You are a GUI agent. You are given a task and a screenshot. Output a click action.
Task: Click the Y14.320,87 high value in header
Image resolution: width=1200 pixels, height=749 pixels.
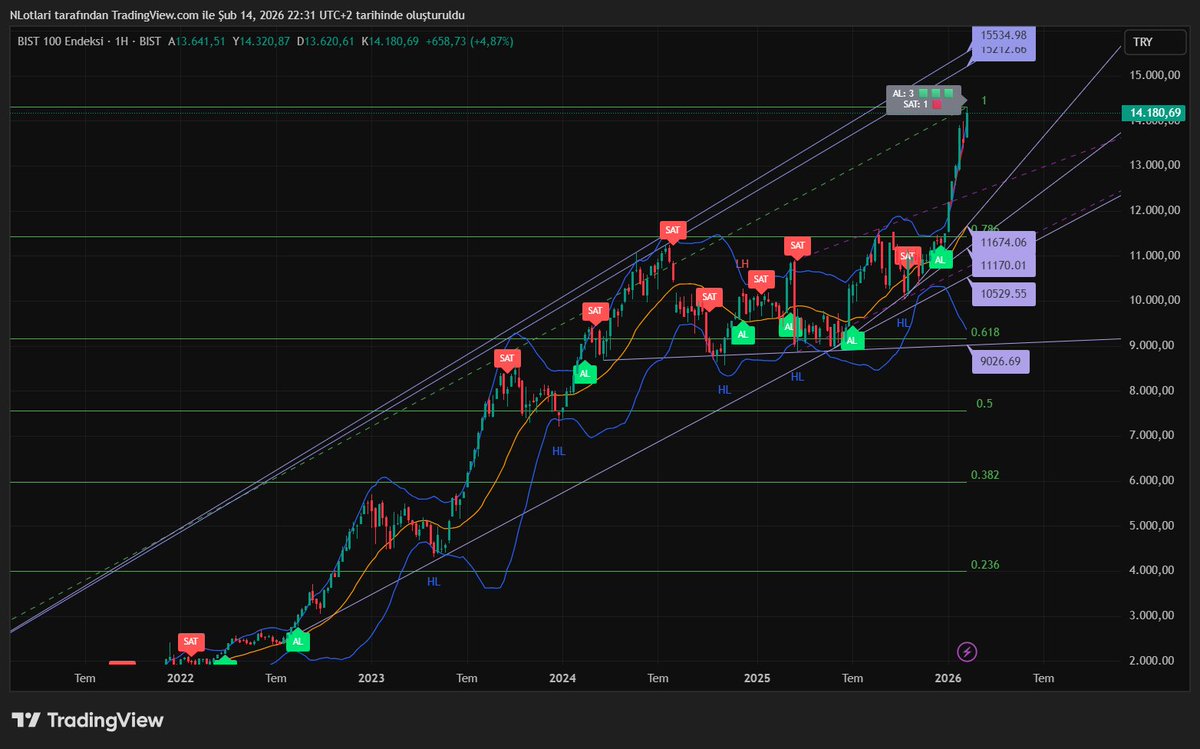tap(261, 41)
